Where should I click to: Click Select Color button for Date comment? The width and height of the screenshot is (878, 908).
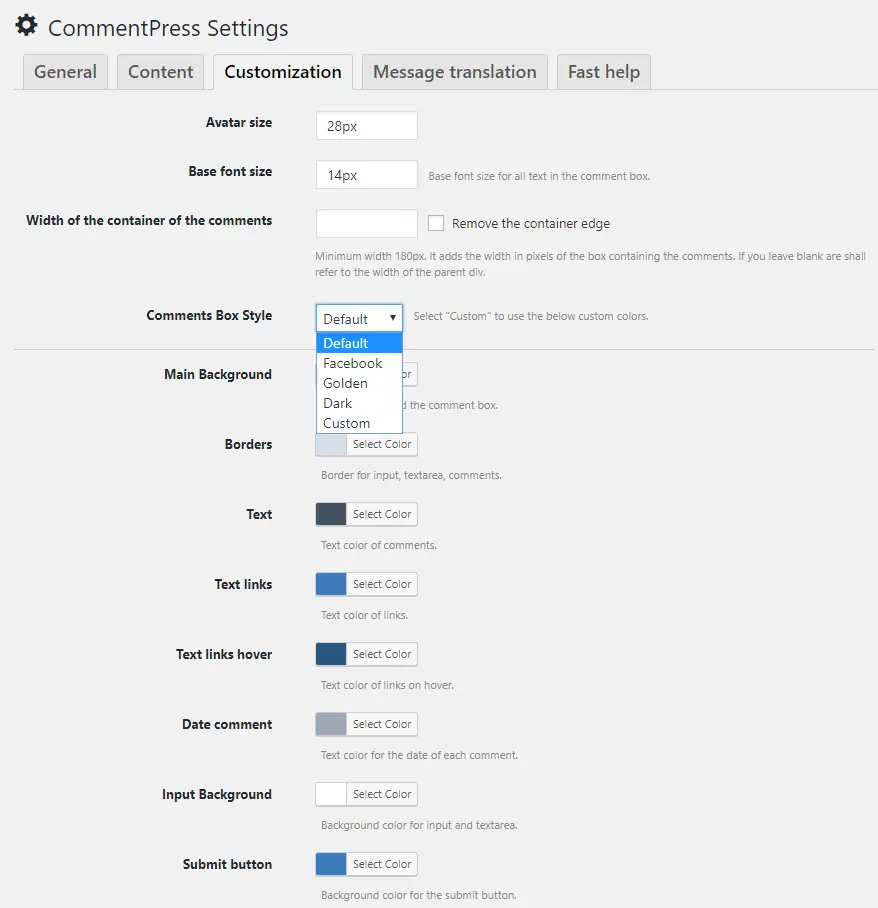click(382, 724)
